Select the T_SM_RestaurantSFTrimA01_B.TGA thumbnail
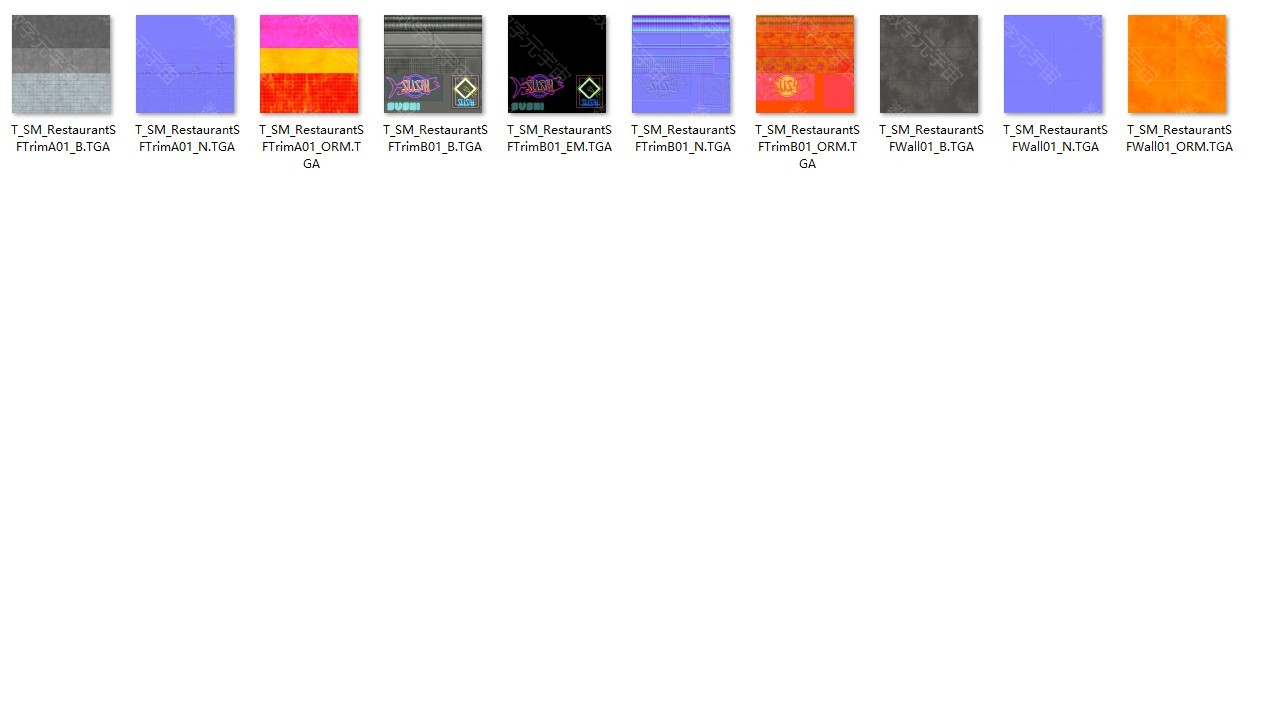Image resolution: width=1280 pixels, height=720 pixels. point(61,64)
